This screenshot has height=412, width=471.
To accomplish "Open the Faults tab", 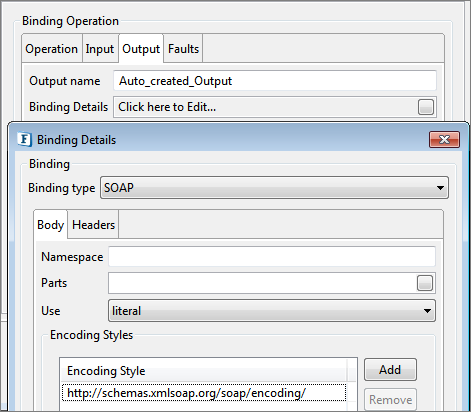I will [183, 49].
